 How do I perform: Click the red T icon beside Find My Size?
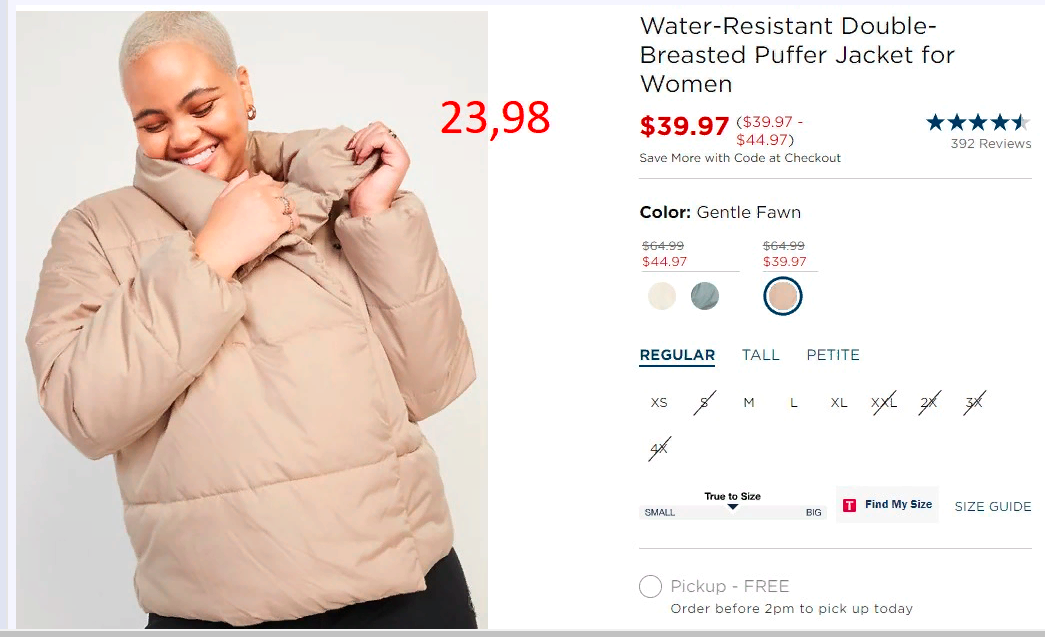point(849,505)
